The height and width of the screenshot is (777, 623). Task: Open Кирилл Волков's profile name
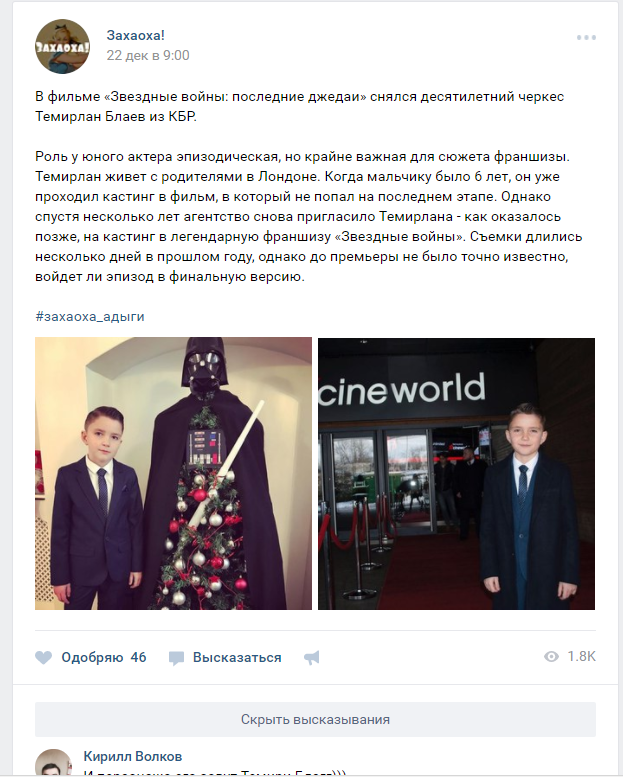(x=133, y=757)
